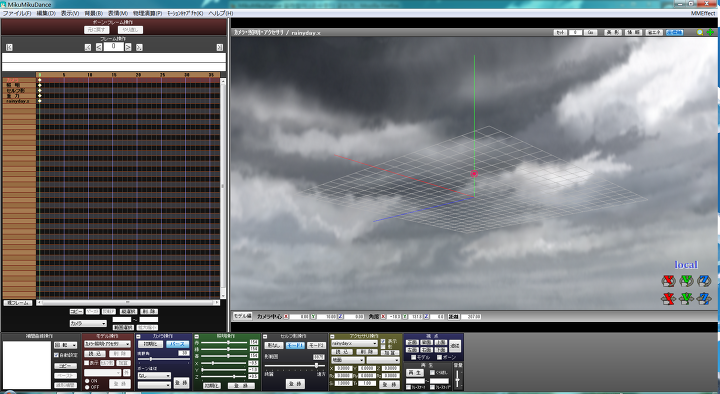Viewport: 720px width, 394px height.
Task: Open the View menu
Action: point(70,13)
